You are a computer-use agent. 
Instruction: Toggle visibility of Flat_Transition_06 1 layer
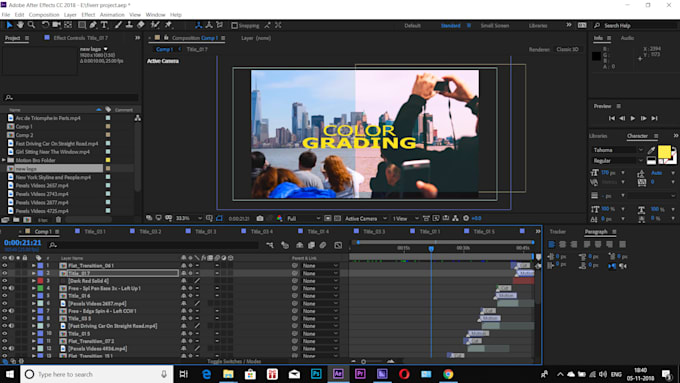[x=5, y=265]
